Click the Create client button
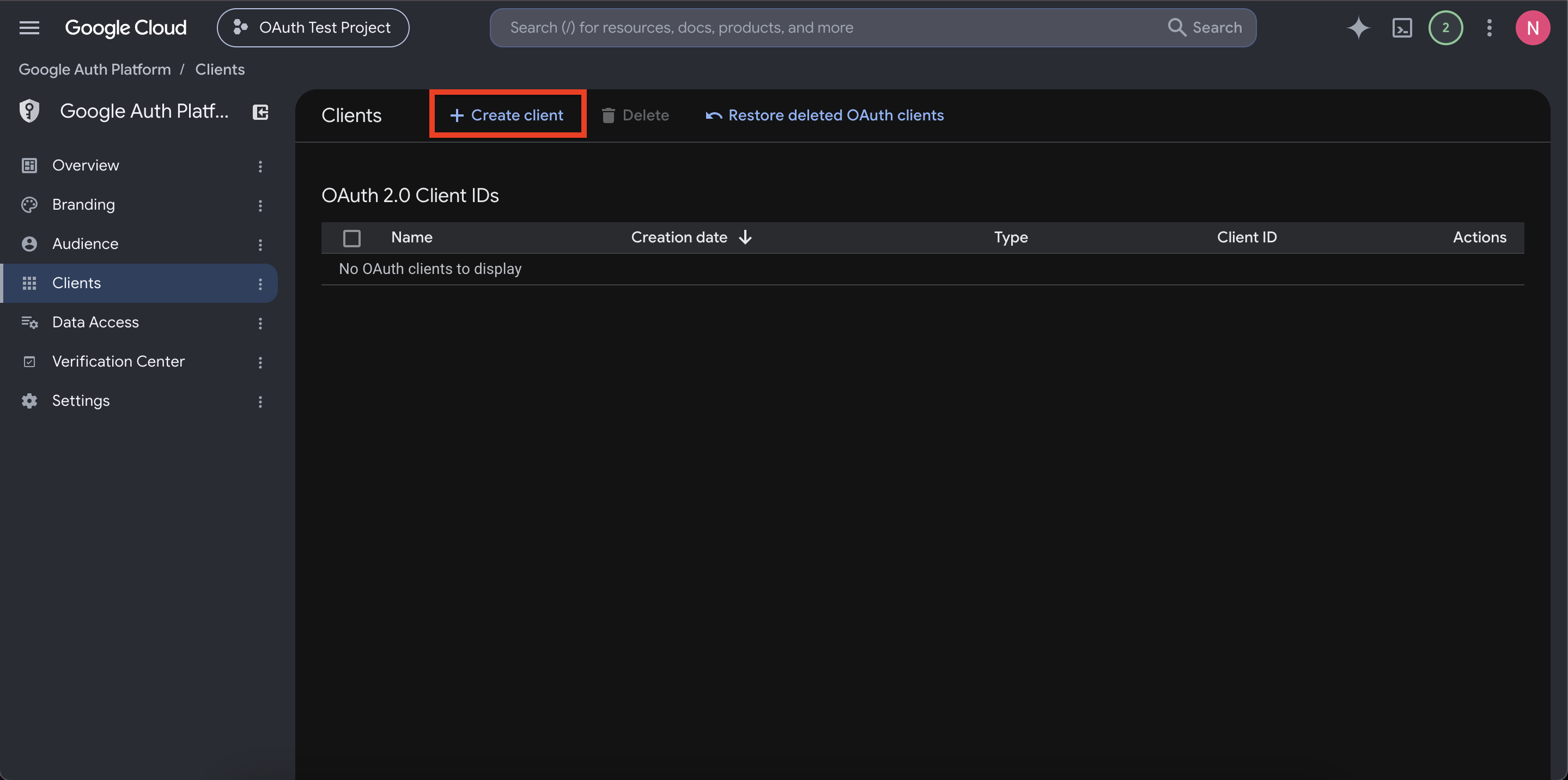The height and width of the screenshot is (780, 1568). [507, 114]
